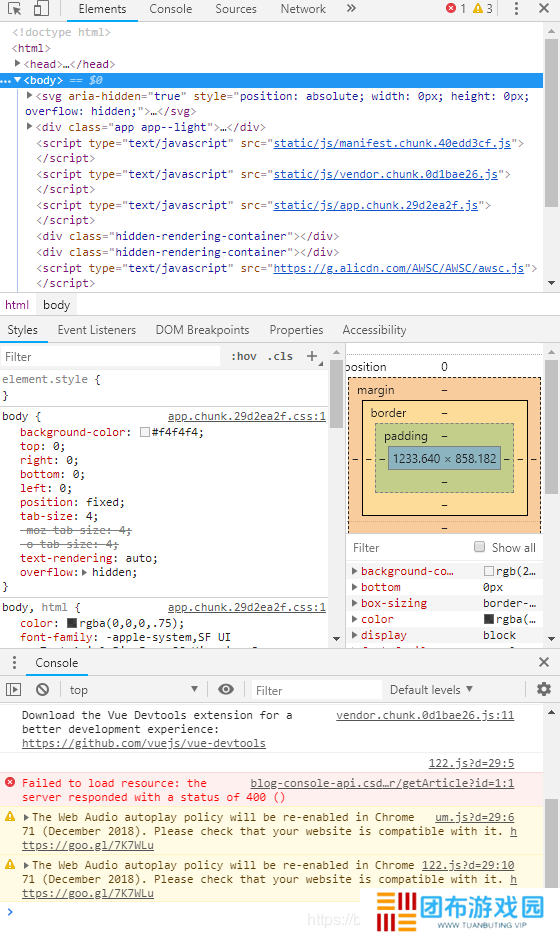Open the DevTools three-dot customize menu
The height and width of the screenshot is (938, 560).
(516, 8)
